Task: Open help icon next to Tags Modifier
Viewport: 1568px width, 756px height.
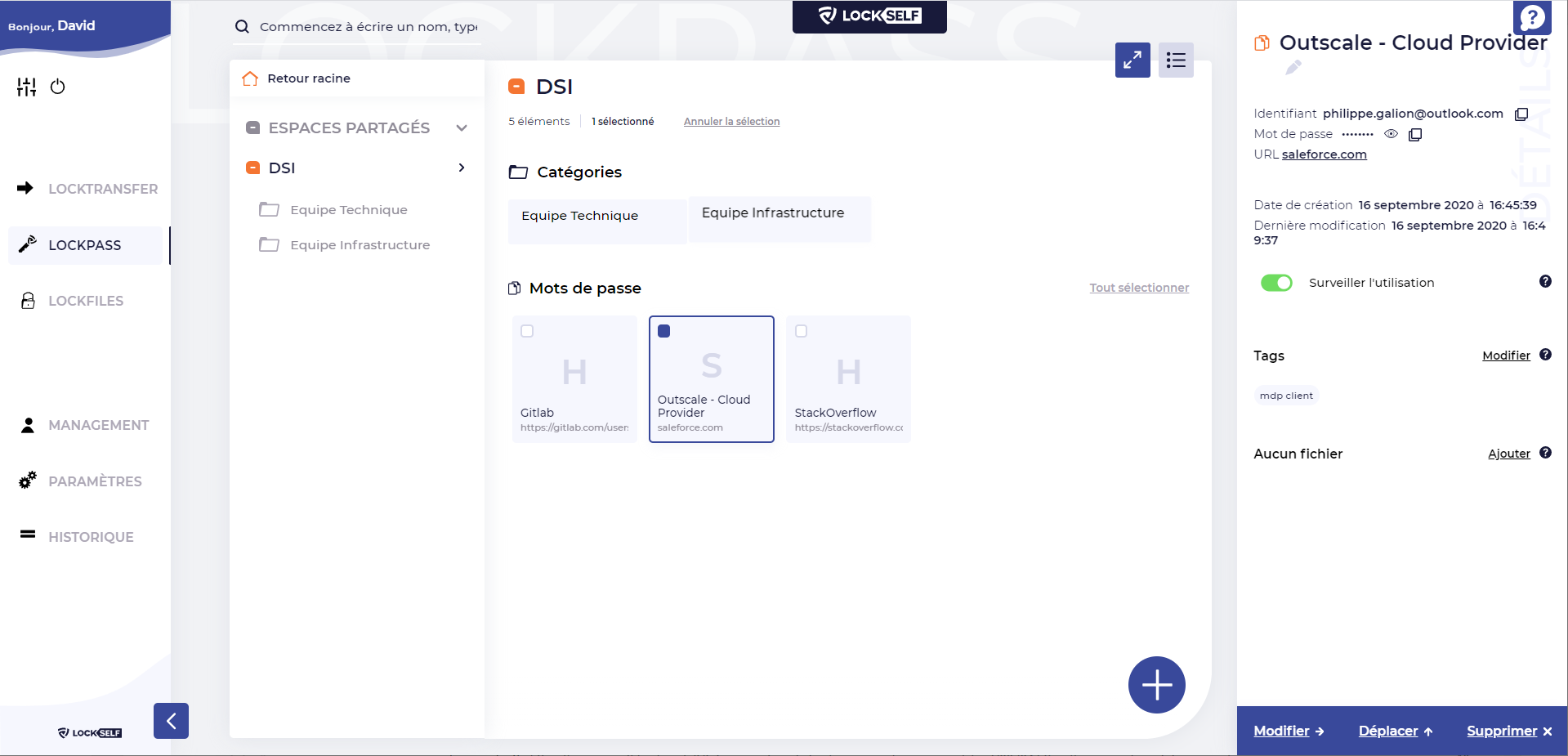Action: (x=1545, y=355)
